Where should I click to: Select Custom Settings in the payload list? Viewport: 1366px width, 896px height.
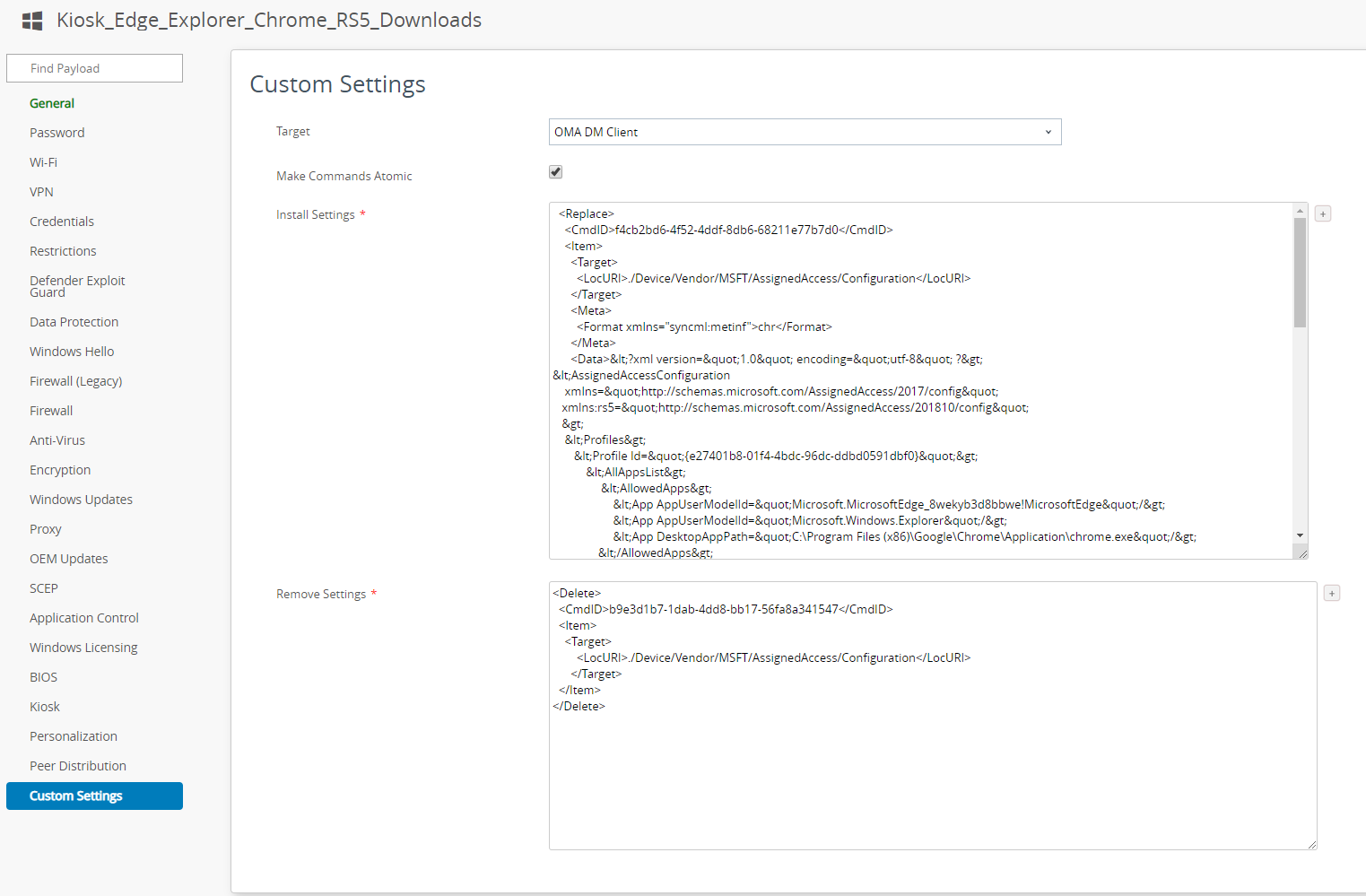75,796
